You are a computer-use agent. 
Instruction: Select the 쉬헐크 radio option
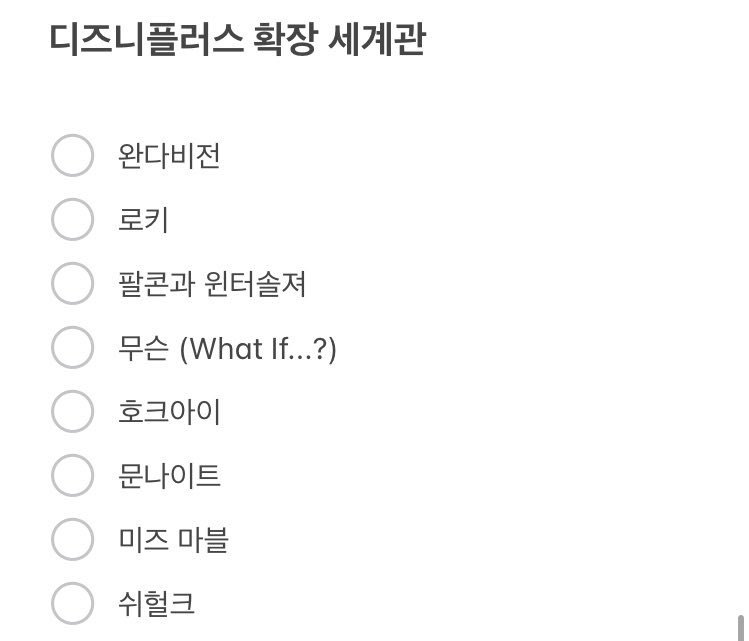tap(72, 604)
